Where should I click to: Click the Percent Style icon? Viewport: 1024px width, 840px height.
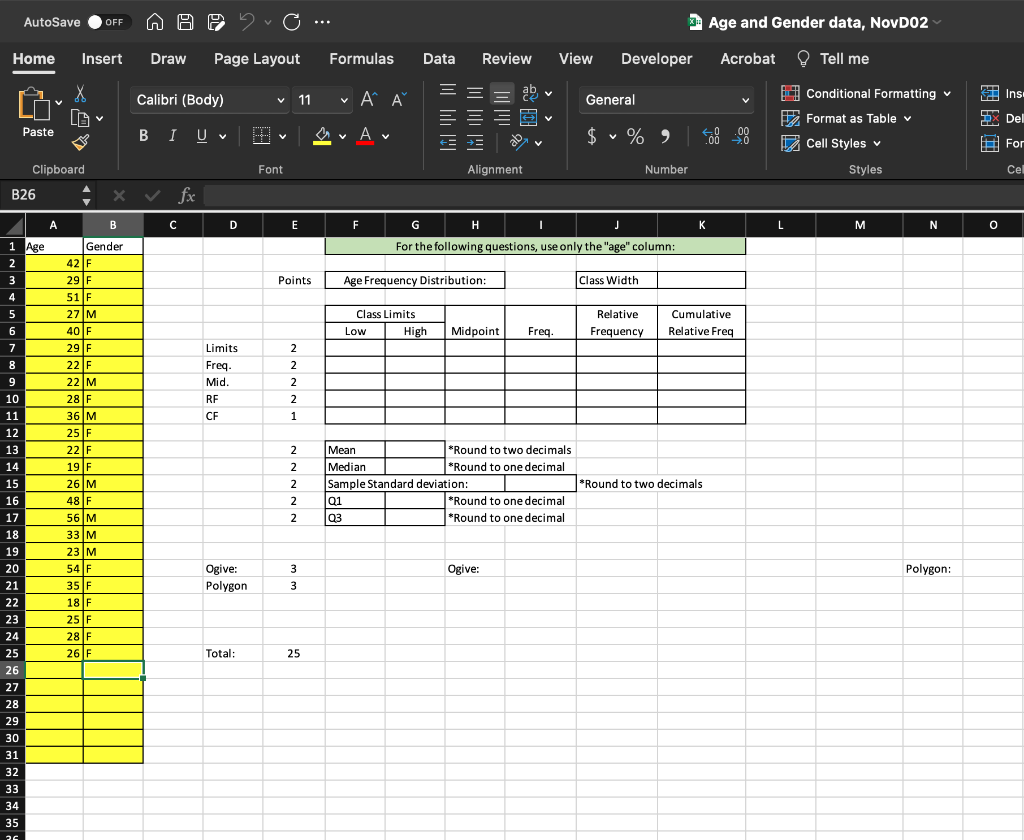633,135
